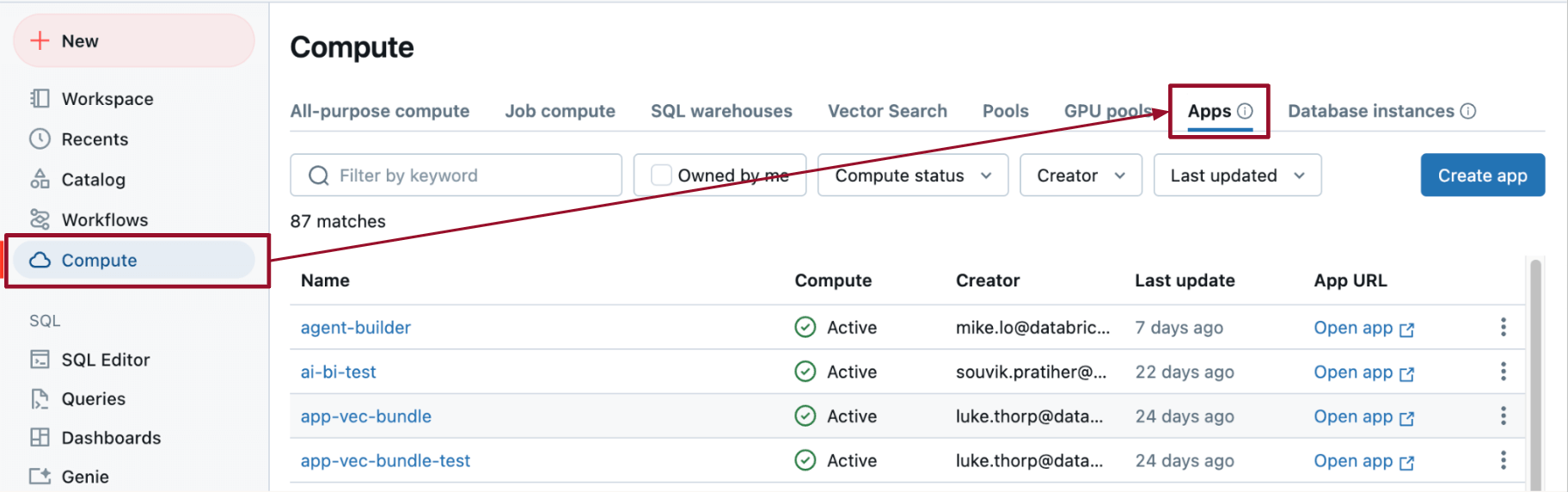Viewport: 1568px width, 492px height.
Task: Click info icon beside Database instances
Action: pyautogui.click(x=1468, y=111)
